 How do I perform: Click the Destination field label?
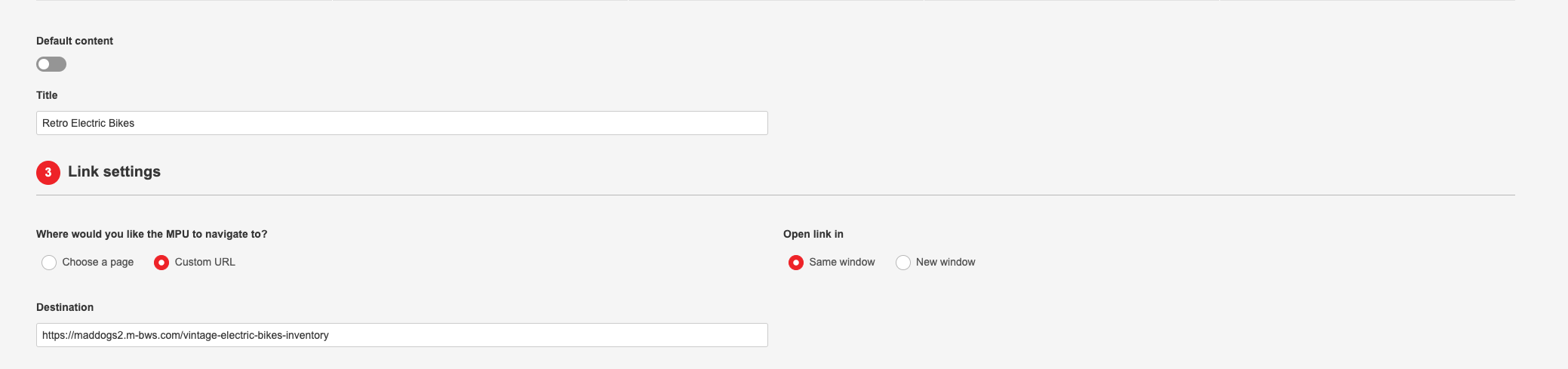pyautogui.click(x=65, y=307)
